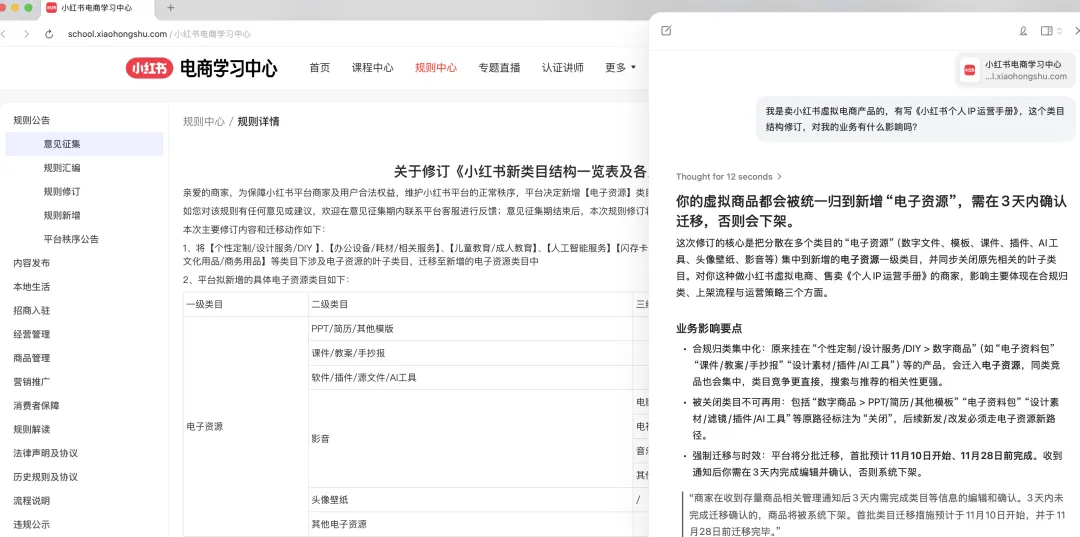Click the browser forward arrow
The width and height of the screenshot is (1080, 537).
(25, 34)
